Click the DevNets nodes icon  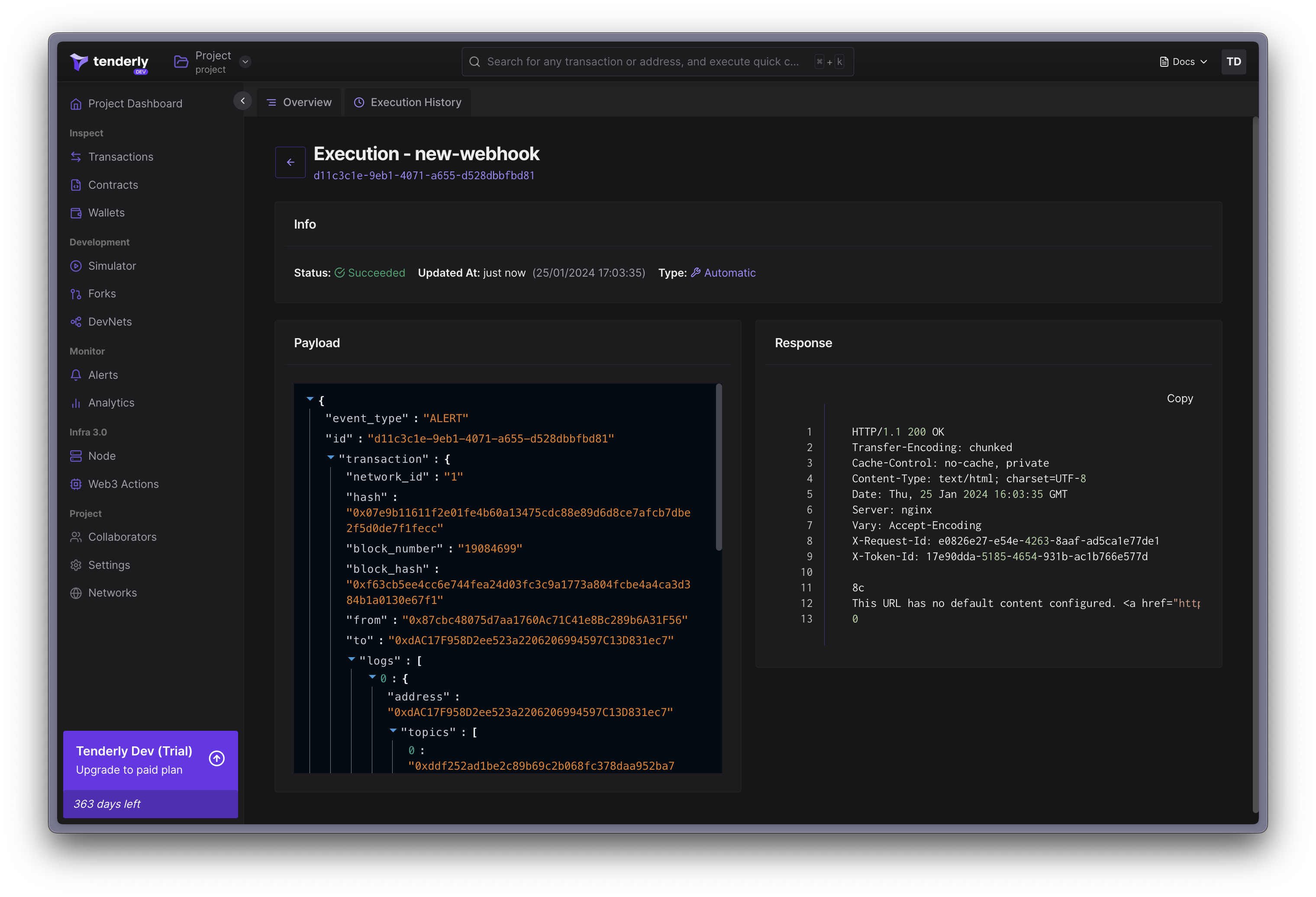point(76,322)
